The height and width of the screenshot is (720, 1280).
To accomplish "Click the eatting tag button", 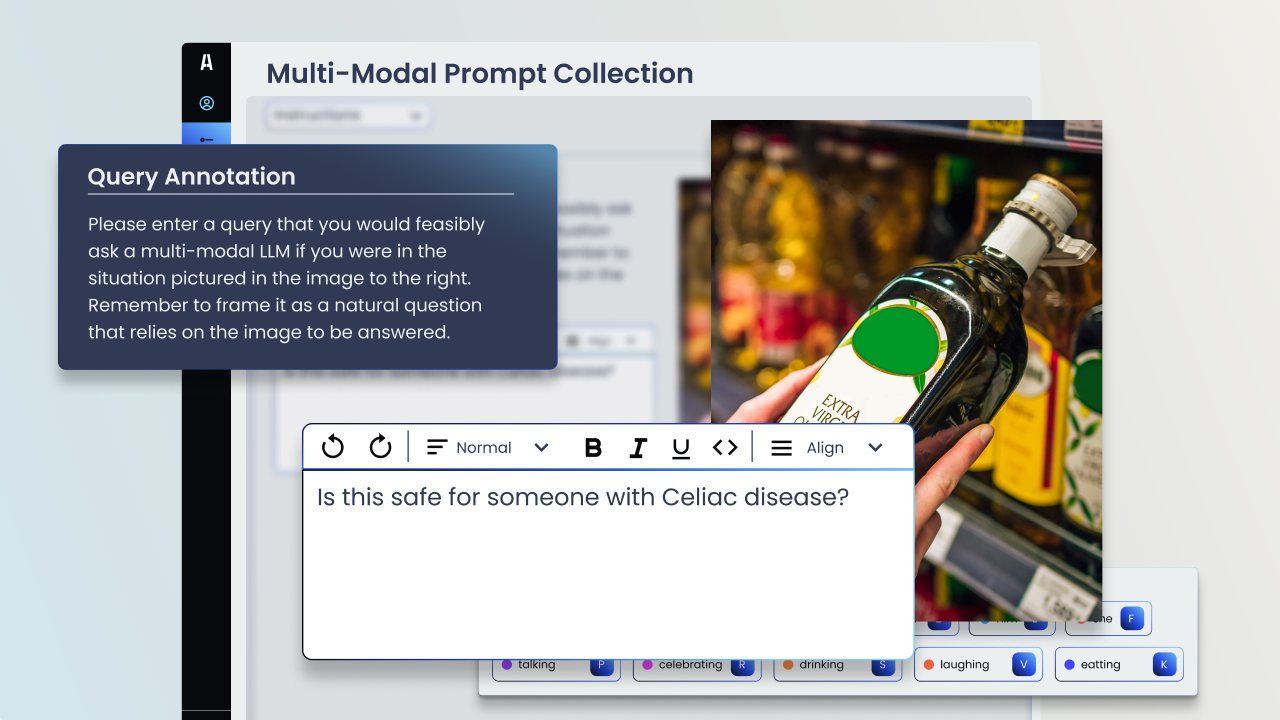I will tap(1118, 663).
